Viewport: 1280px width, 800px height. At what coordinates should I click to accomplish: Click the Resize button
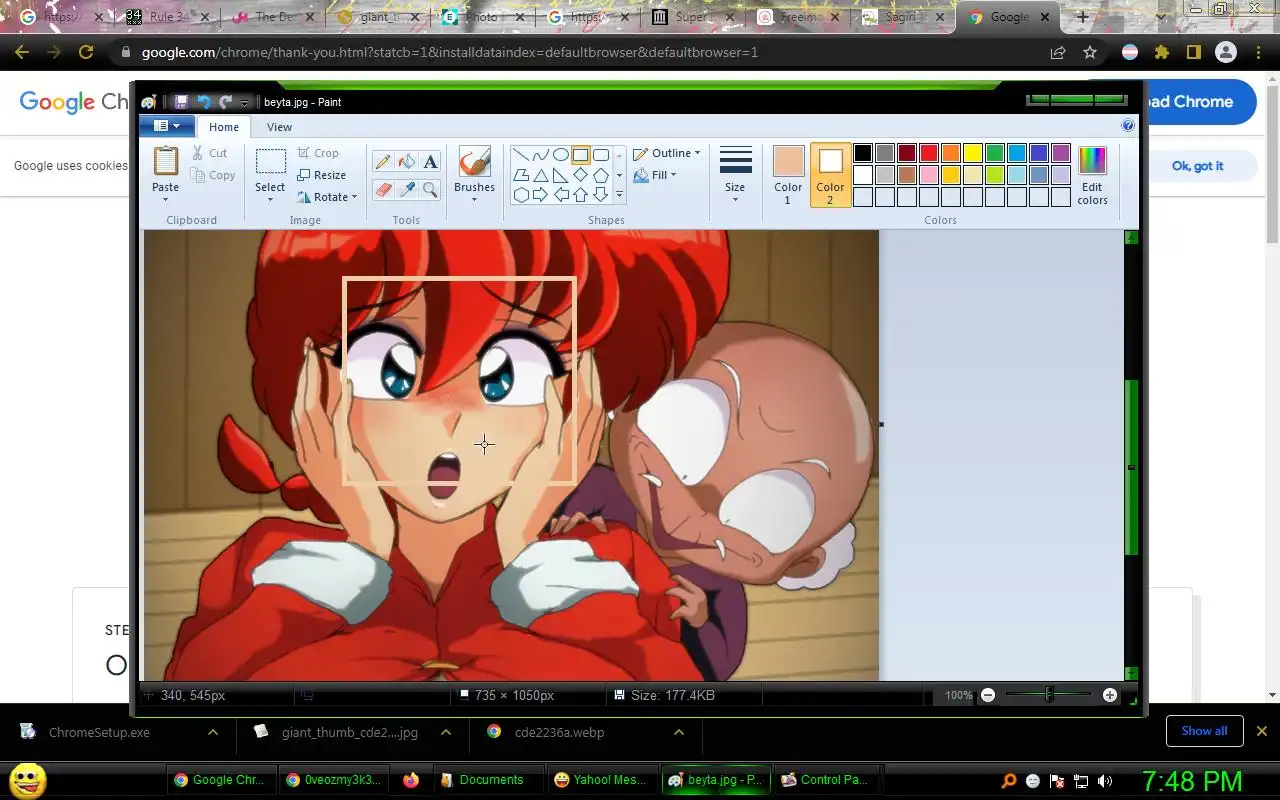click(322, 175)
